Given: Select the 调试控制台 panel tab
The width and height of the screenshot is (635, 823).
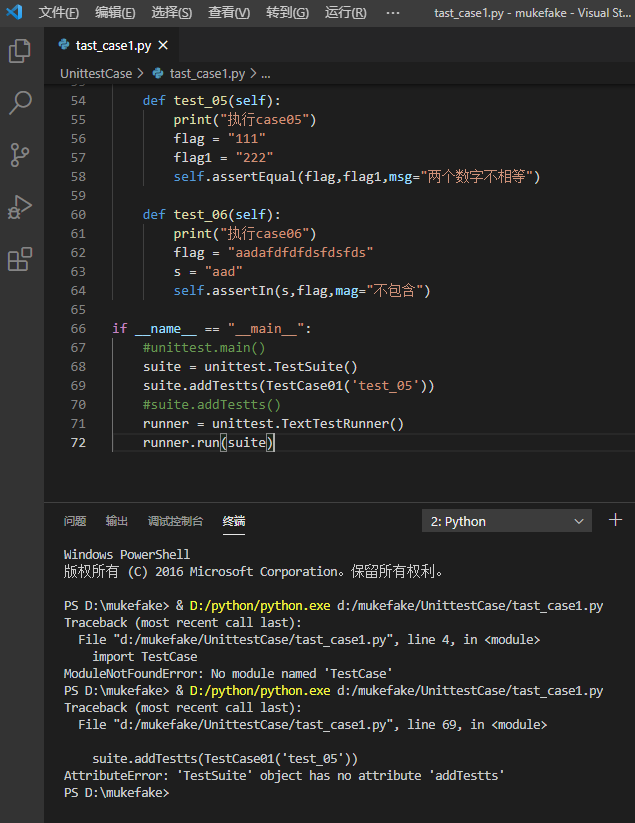Looking at the screenshot, I should pos(175,521).
